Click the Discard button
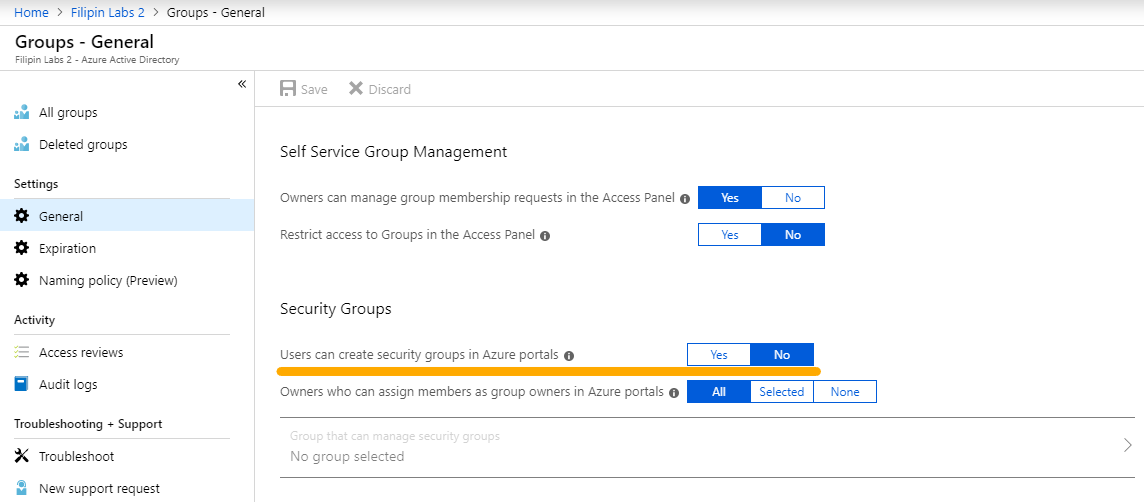Screen dimensions: 1144x502 379,89
